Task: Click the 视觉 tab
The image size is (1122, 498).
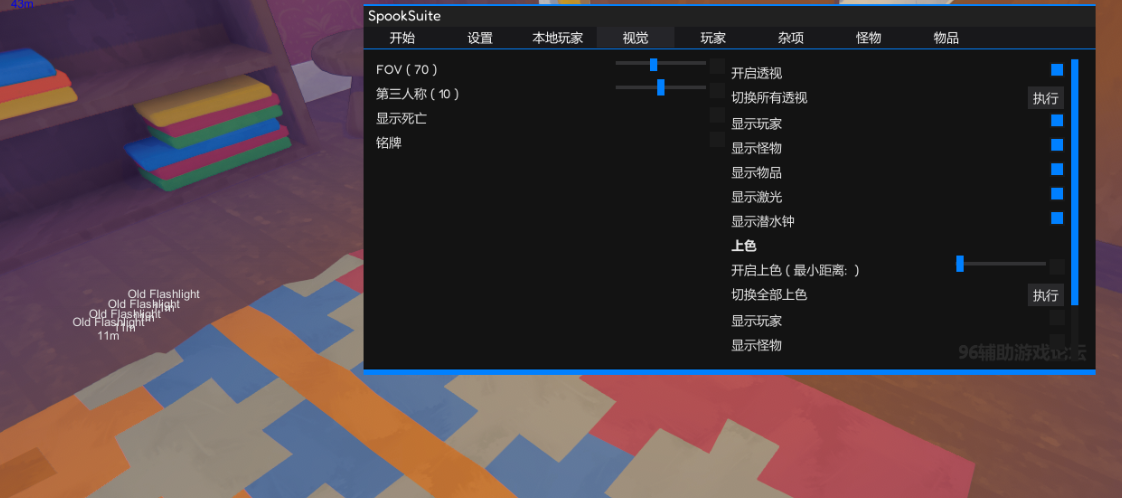Action: click(635, 38)
